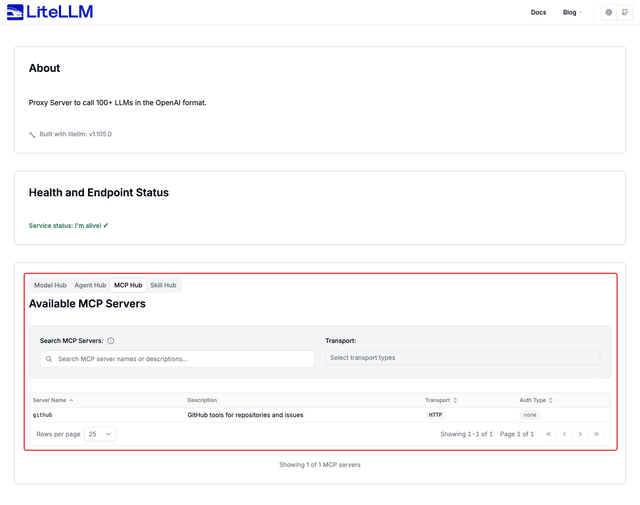Click Showing 1-1 of 1 text

coord(466,434)
